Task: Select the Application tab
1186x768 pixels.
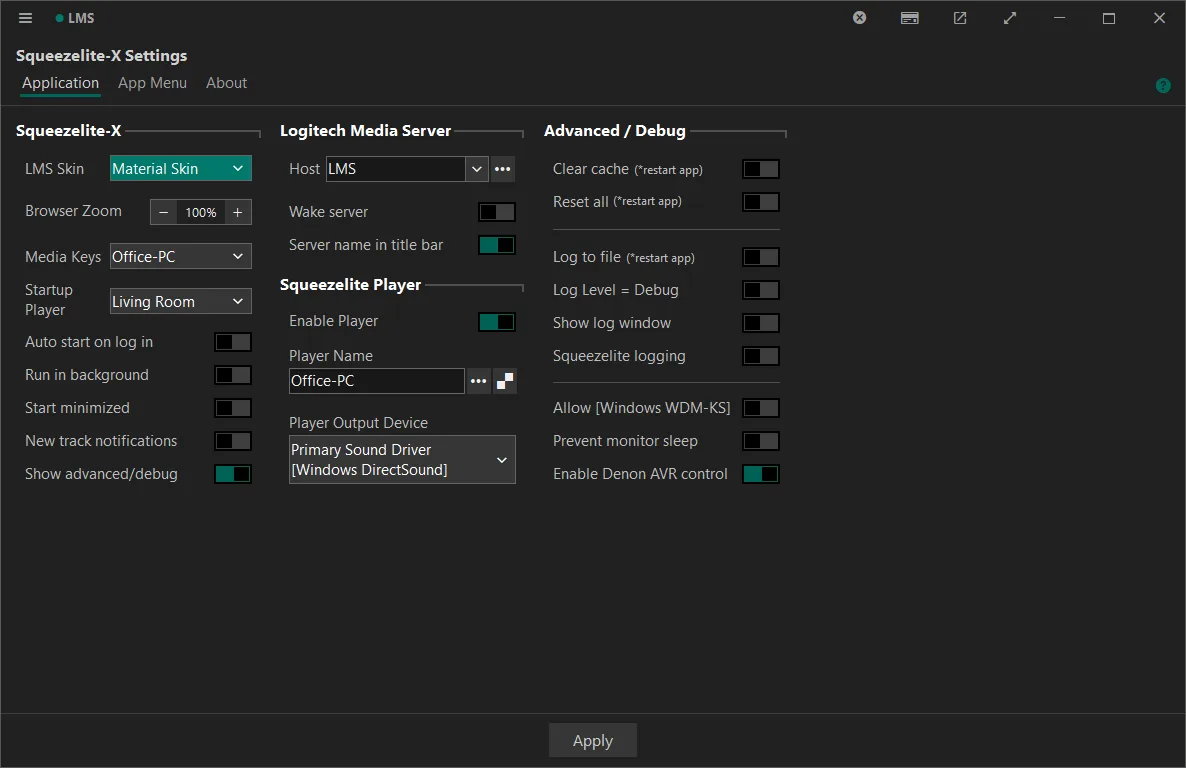Action: coord(61,83)
